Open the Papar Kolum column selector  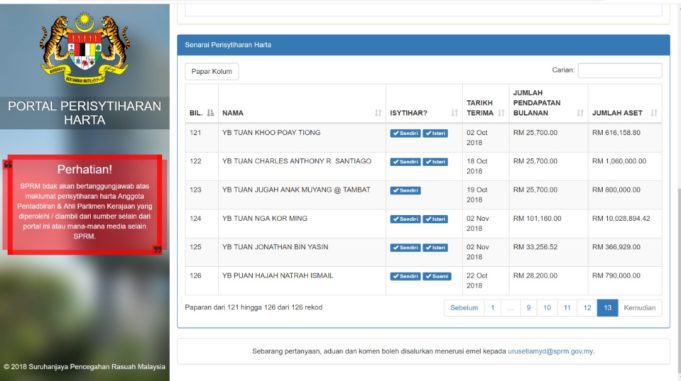pos(212,71)
